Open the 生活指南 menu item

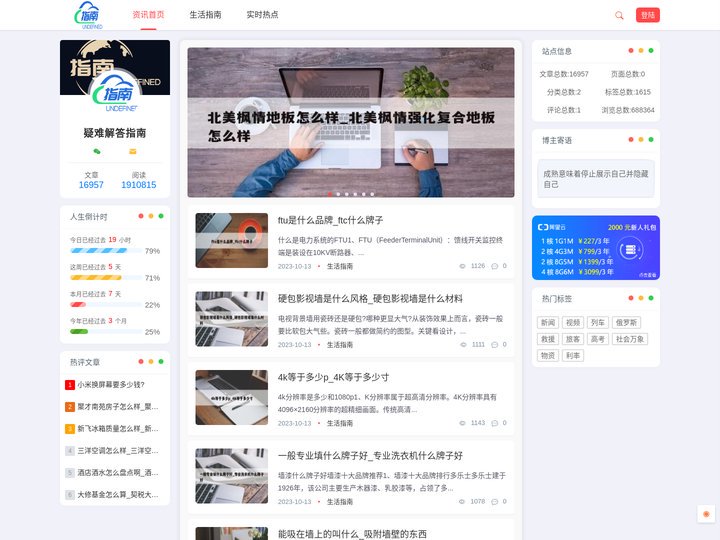205,15
